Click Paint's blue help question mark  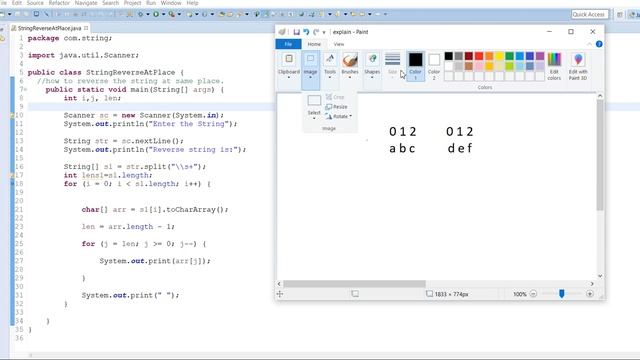pyautogui.click(x=599, y=44)
